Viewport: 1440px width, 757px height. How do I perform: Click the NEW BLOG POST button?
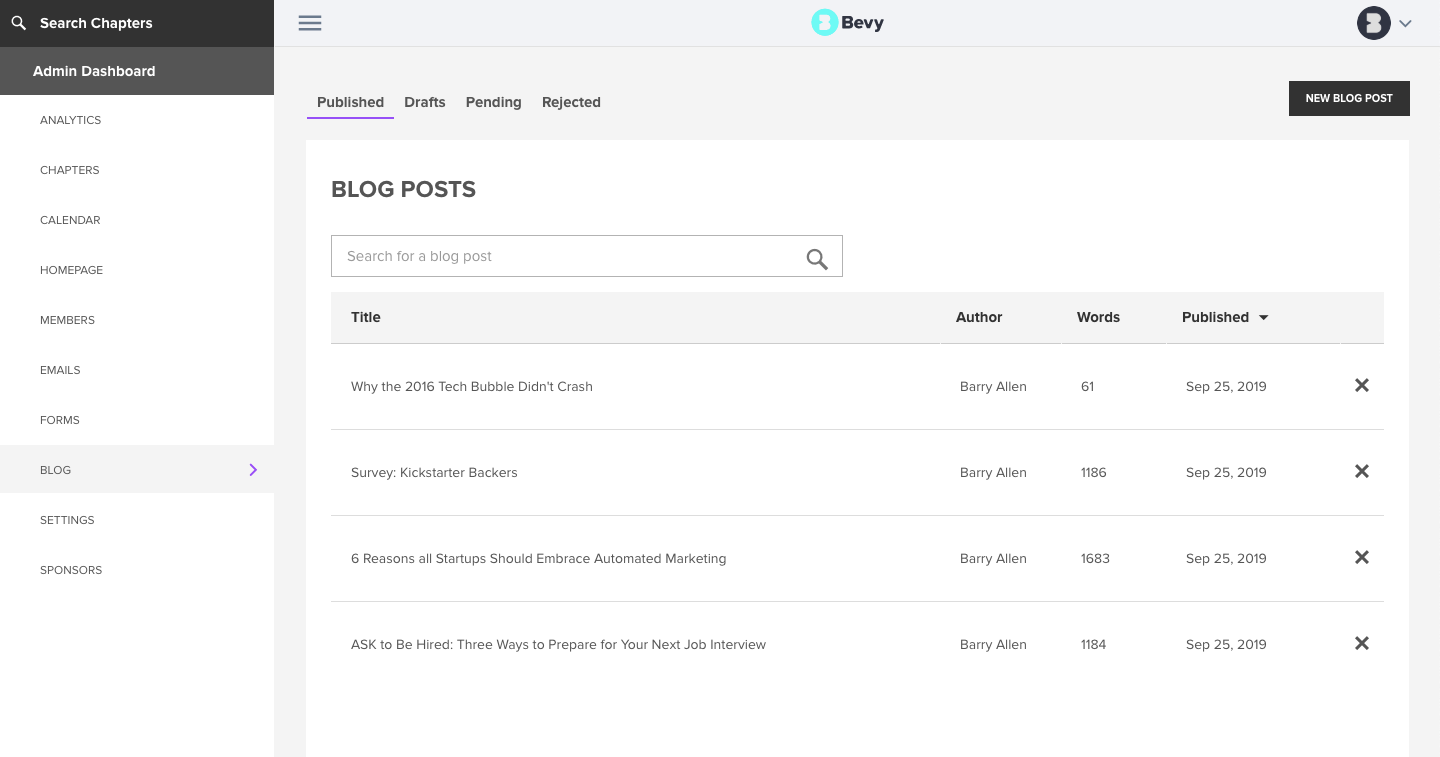click(1349, 98)
